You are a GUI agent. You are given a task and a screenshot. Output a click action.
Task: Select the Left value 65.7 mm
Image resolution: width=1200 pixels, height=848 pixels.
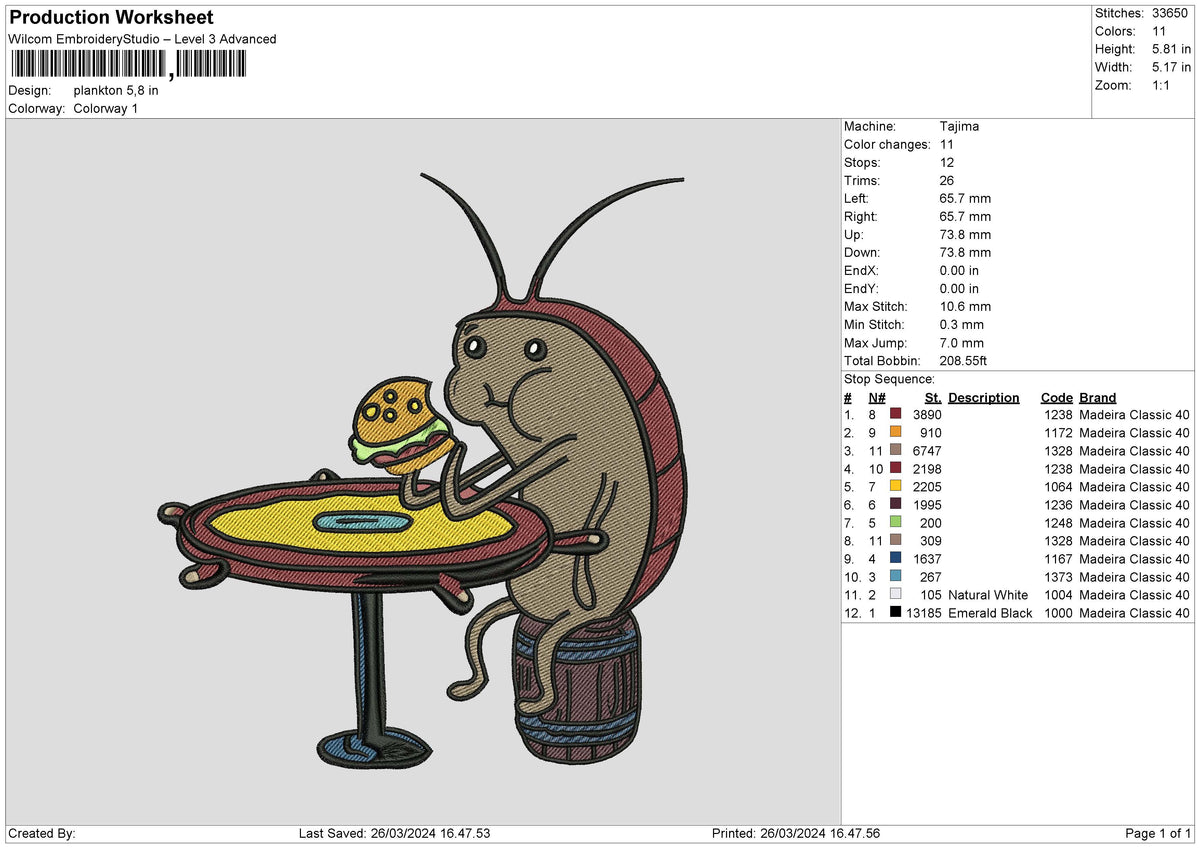click(x=965, y=198)
